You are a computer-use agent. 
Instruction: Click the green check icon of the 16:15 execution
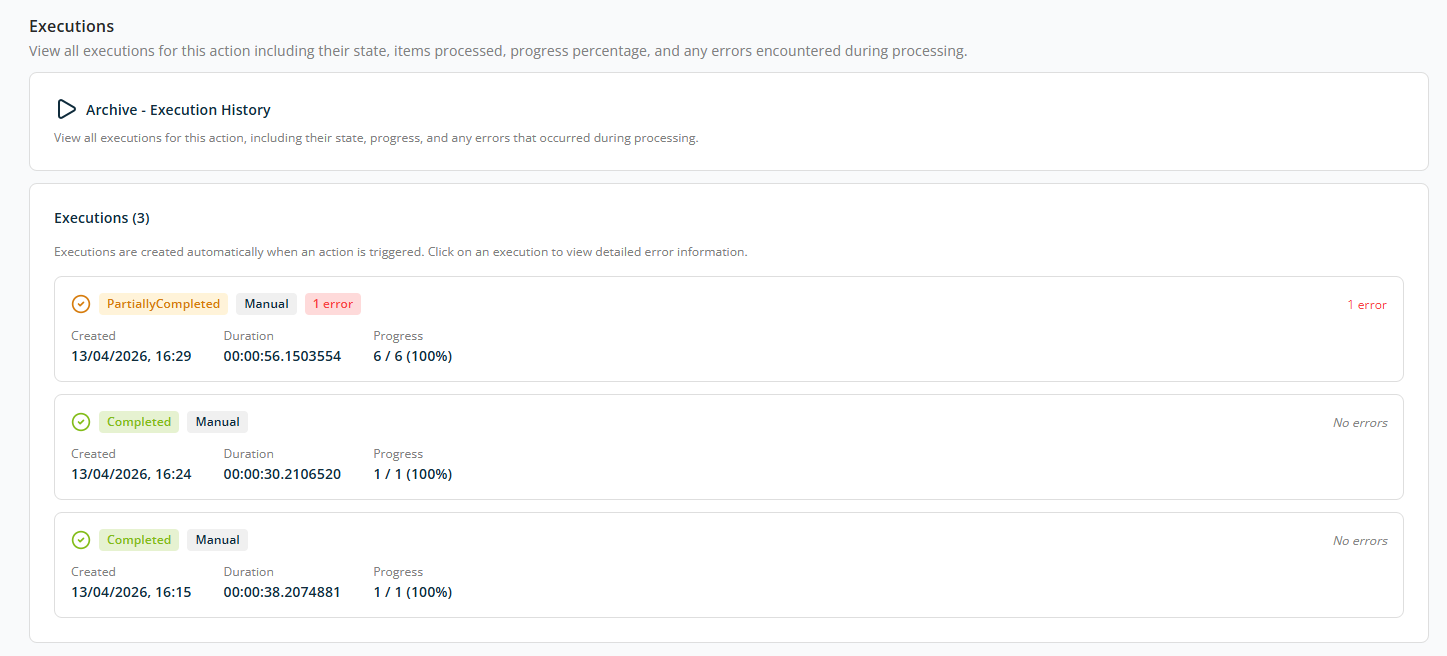[81, 540]
